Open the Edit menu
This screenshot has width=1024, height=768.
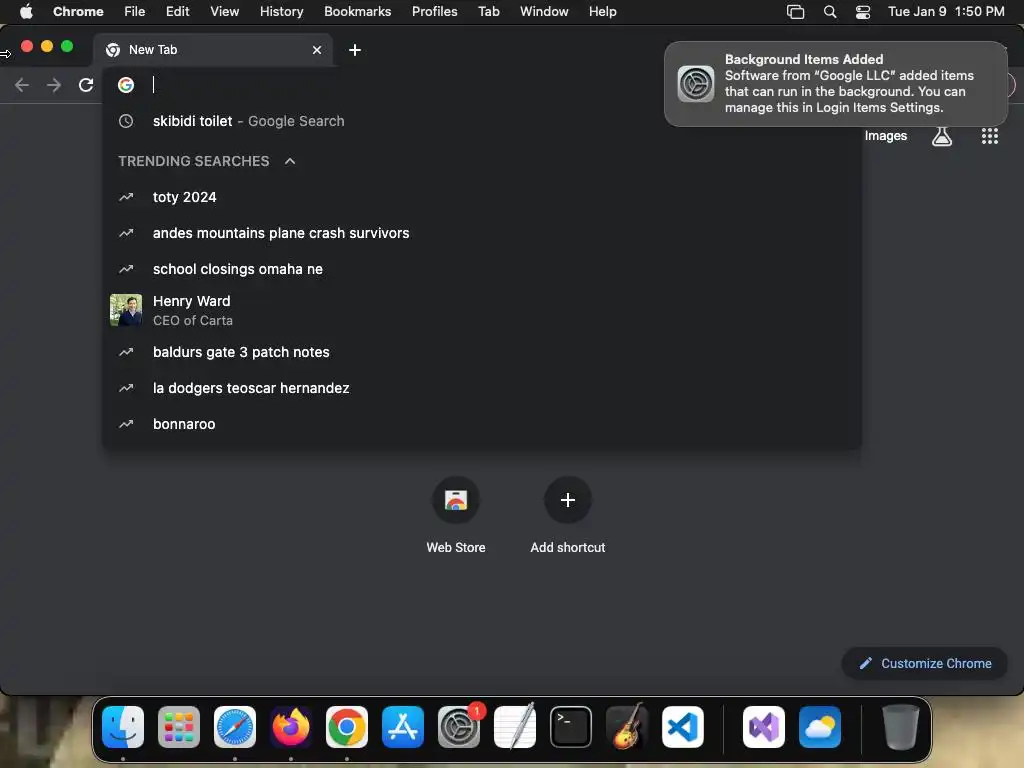point(177,12)
